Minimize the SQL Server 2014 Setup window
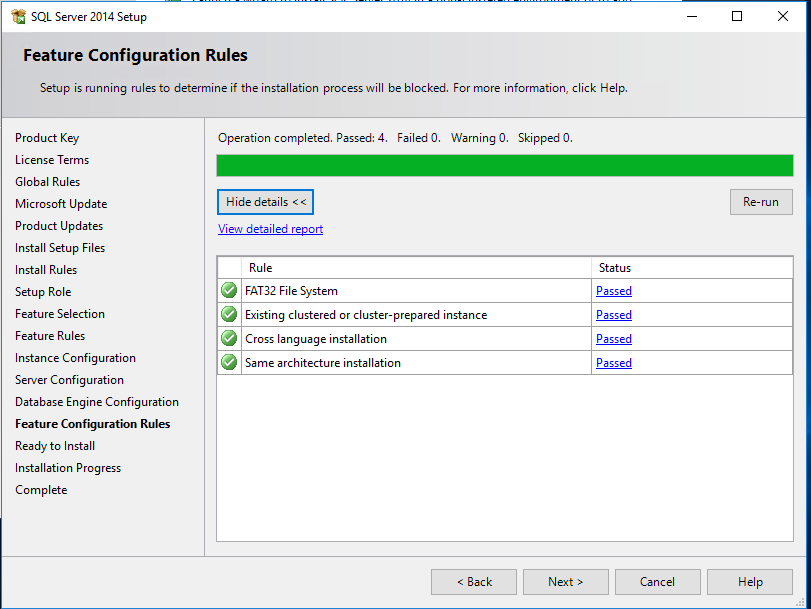811x609 pixels. pos(692,16)
